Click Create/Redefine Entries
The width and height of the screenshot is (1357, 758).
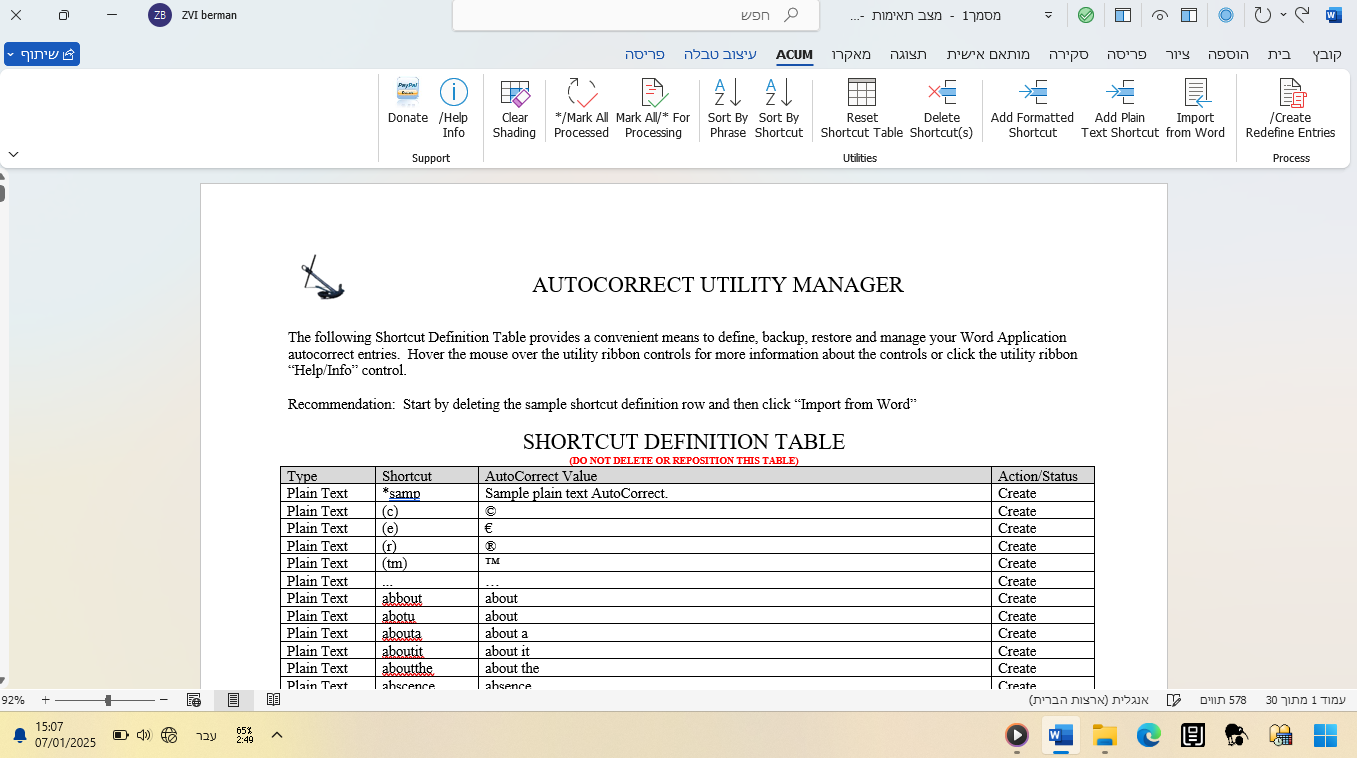coord(1291,109)
